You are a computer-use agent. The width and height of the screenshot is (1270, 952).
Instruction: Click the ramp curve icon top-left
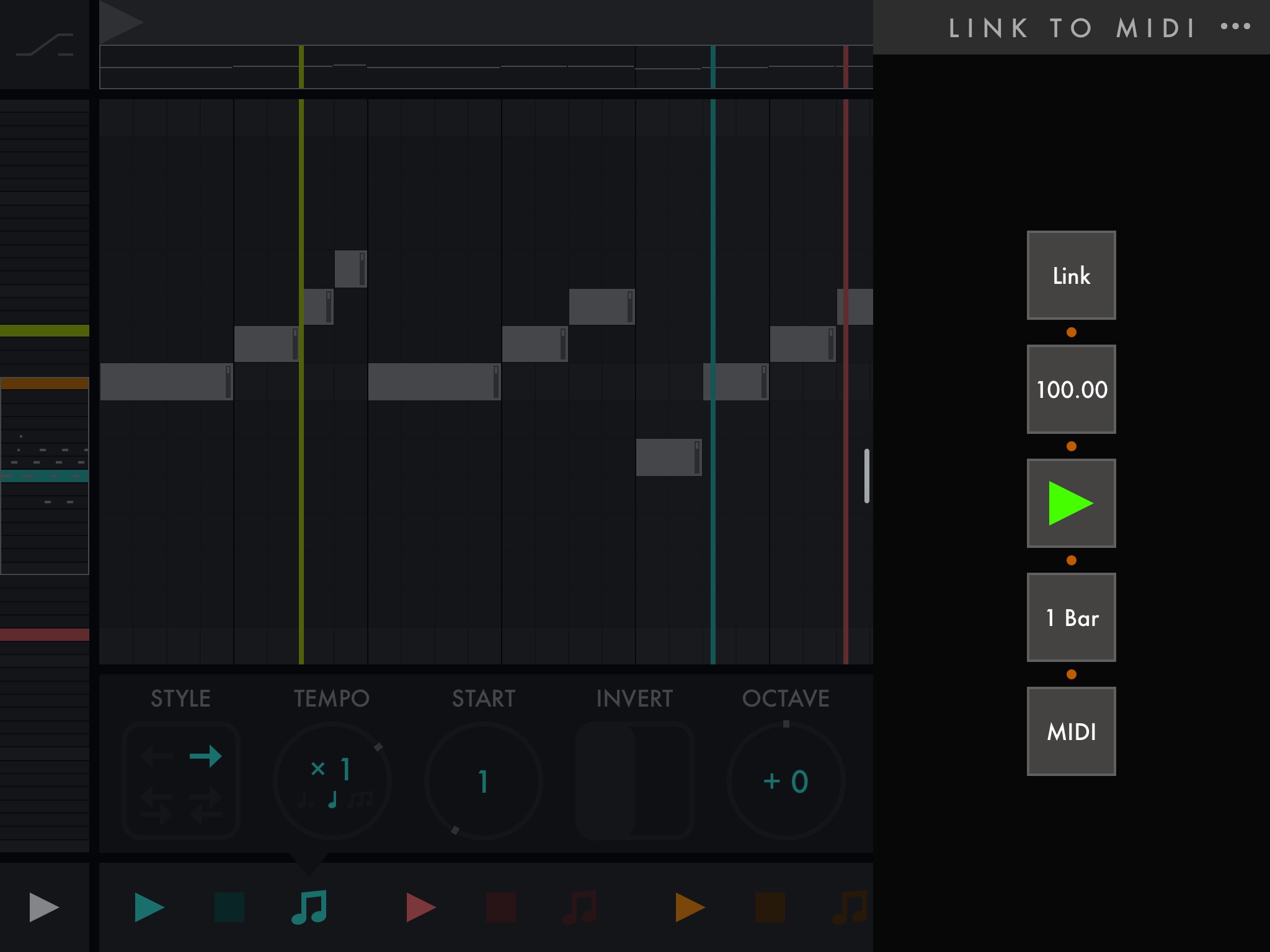tap(45, 45)
